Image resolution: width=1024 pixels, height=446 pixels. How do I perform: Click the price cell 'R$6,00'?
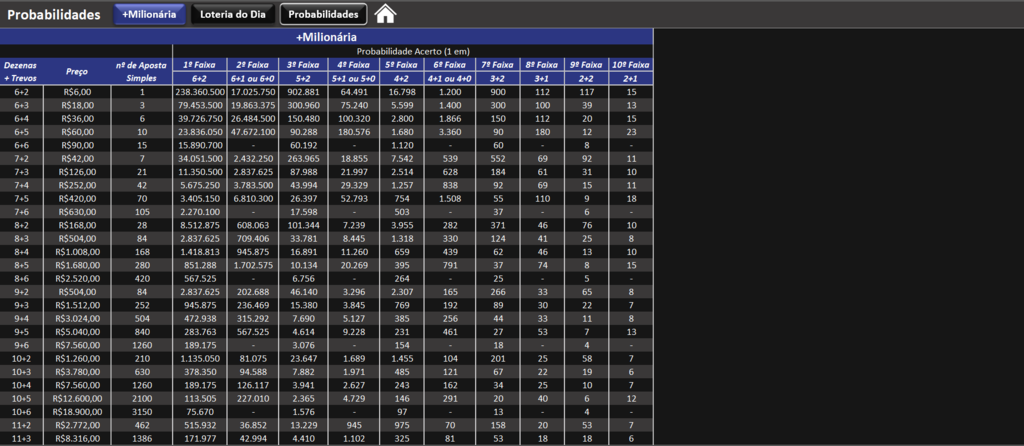(x=77, y=92)
